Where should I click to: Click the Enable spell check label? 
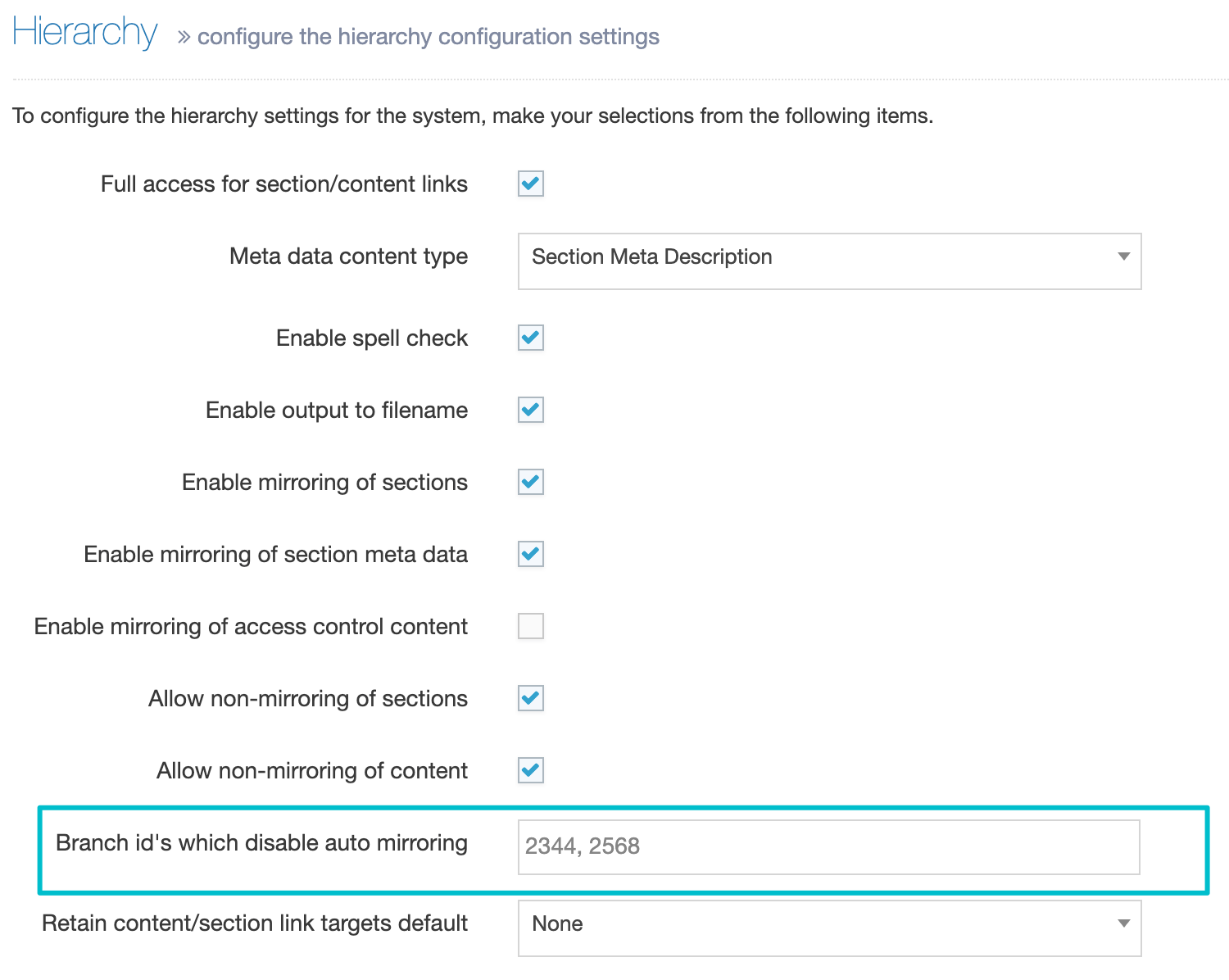tap(371, 338)
